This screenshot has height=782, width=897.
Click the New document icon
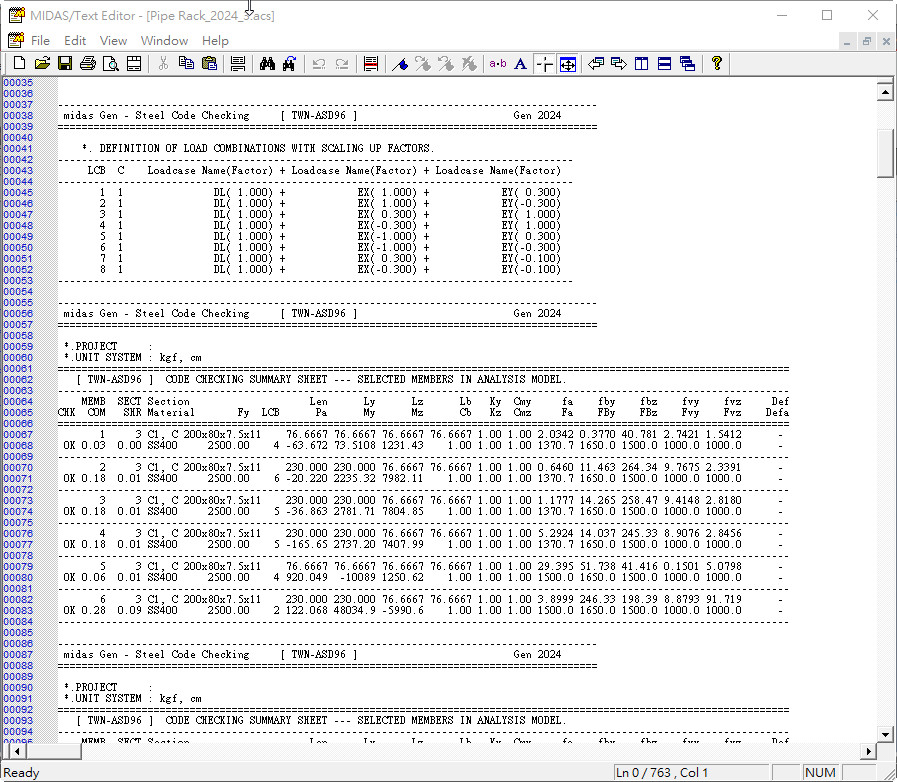coord(19,63)
